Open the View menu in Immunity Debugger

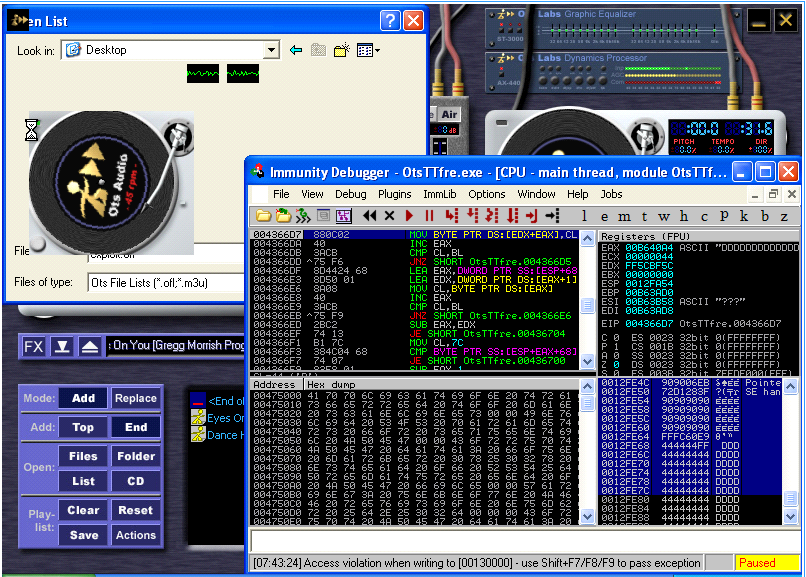click(312, 194)
